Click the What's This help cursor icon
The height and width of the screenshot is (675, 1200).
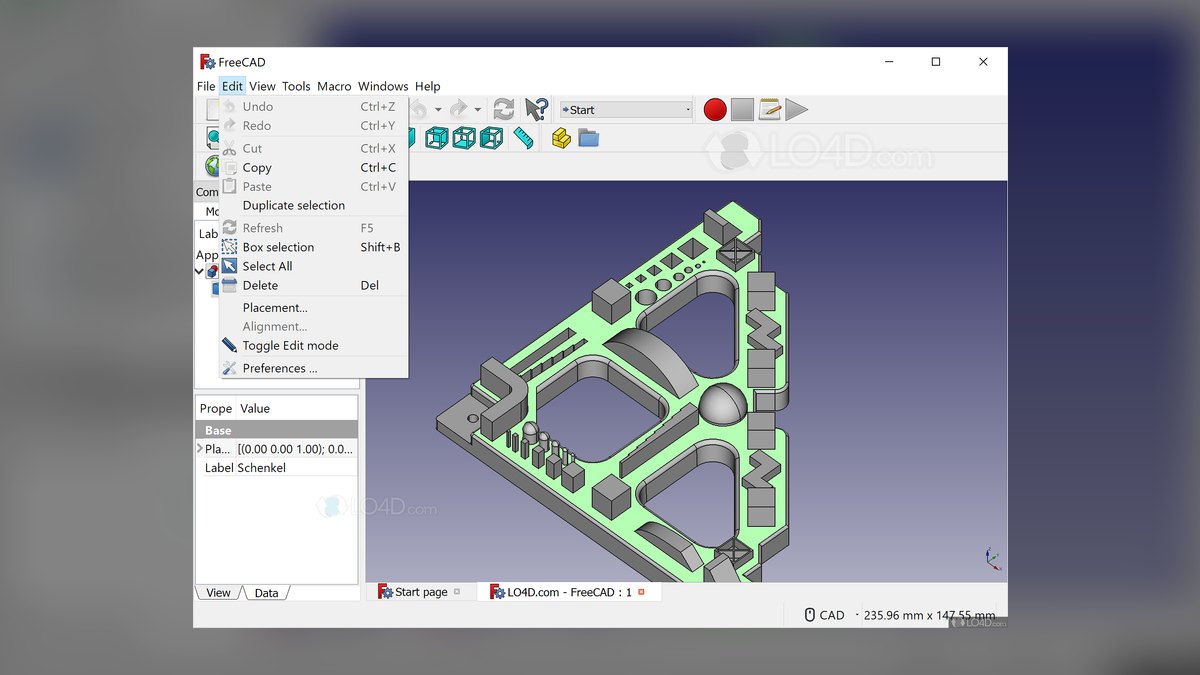pos(537,110)
